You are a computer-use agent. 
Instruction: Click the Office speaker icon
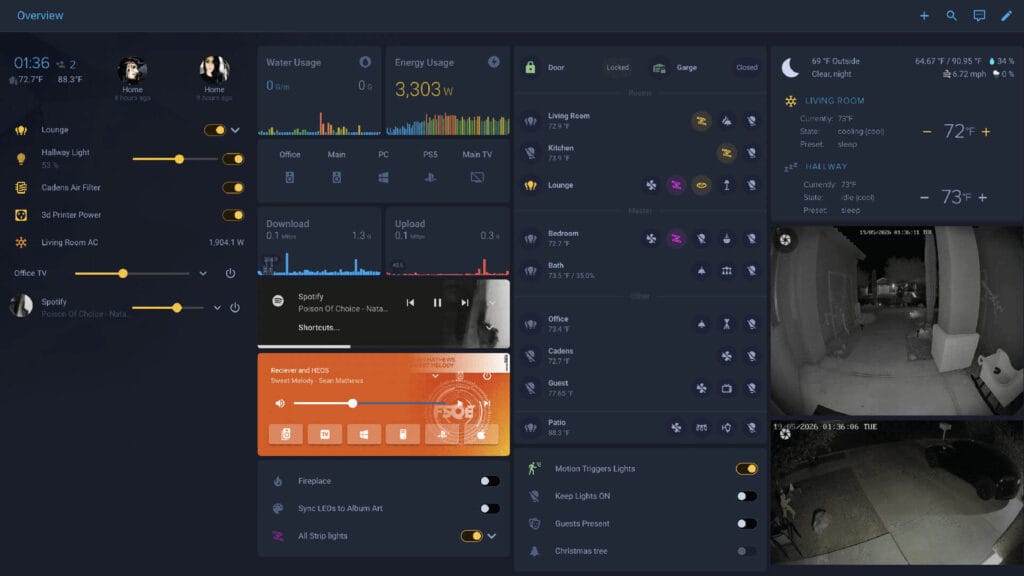(x=289, y=178)
